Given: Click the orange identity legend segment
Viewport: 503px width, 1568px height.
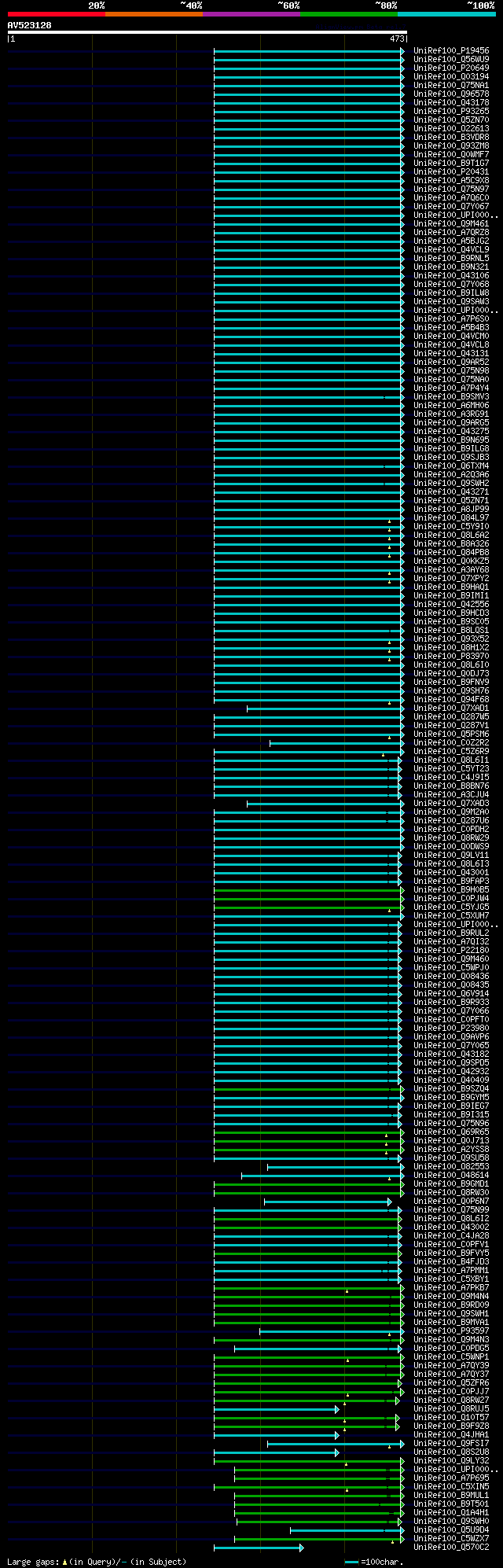Looking at the screenshot, I should 154,14.
